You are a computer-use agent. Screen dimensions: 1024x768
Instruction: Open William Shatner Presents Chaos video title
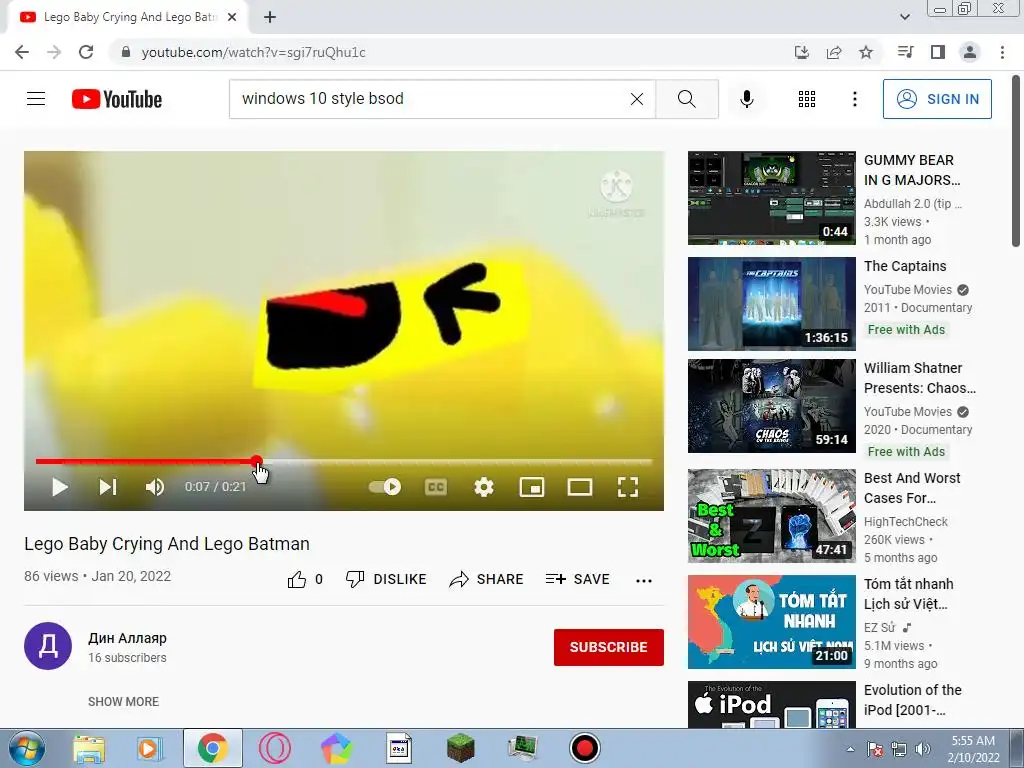[x=920, y=378]
